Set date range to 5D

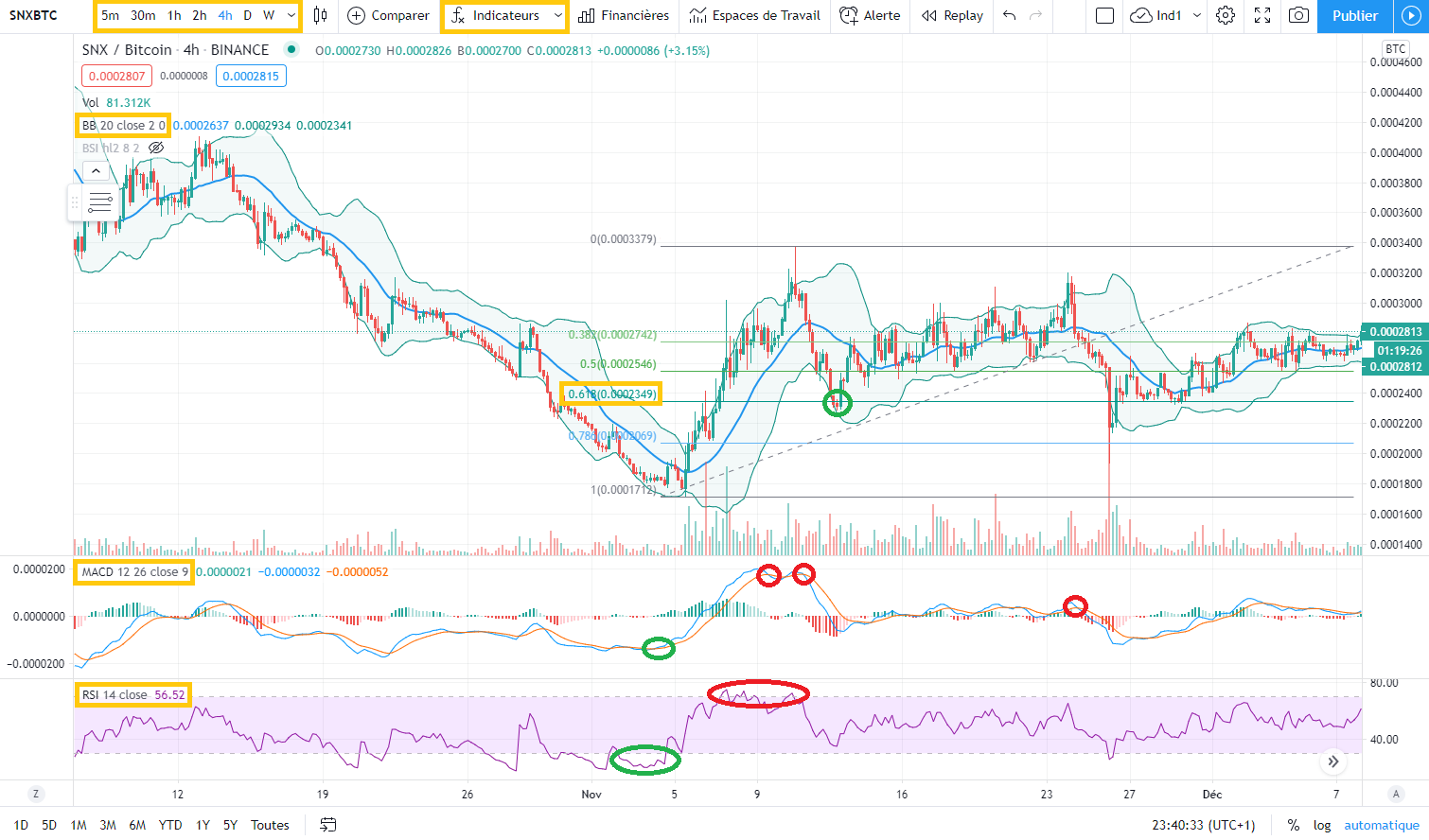click(49, 825)
